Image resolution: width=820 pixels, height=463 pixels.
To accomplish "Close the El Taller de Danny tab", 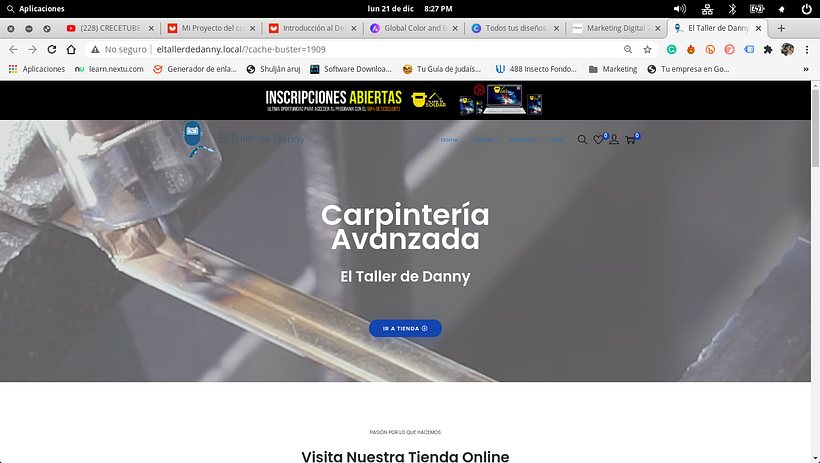I will coord(758,28).
